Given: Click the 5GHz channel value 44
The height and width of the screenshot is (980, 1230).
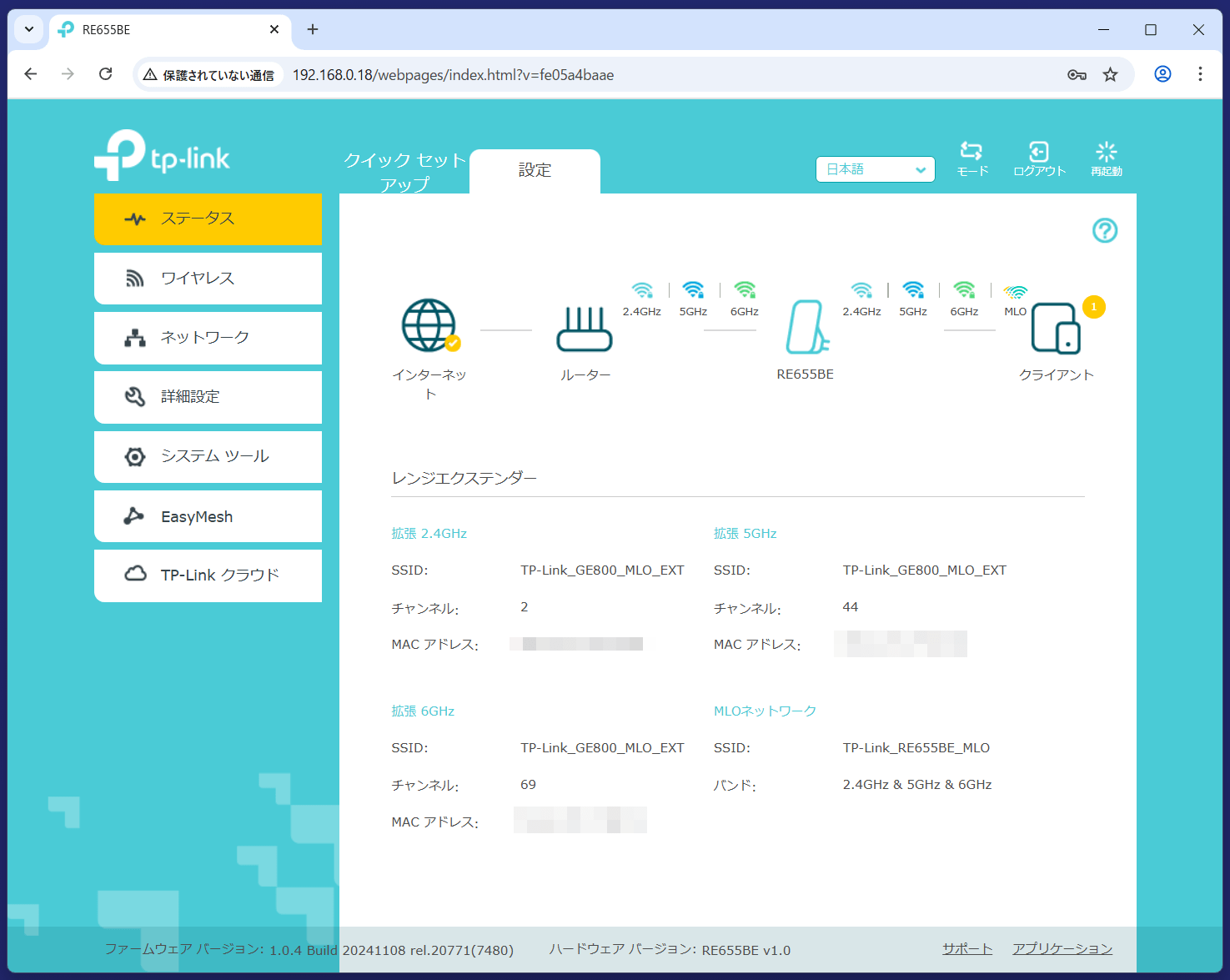Looking at the screenshot, I should (x=850, y=607).
